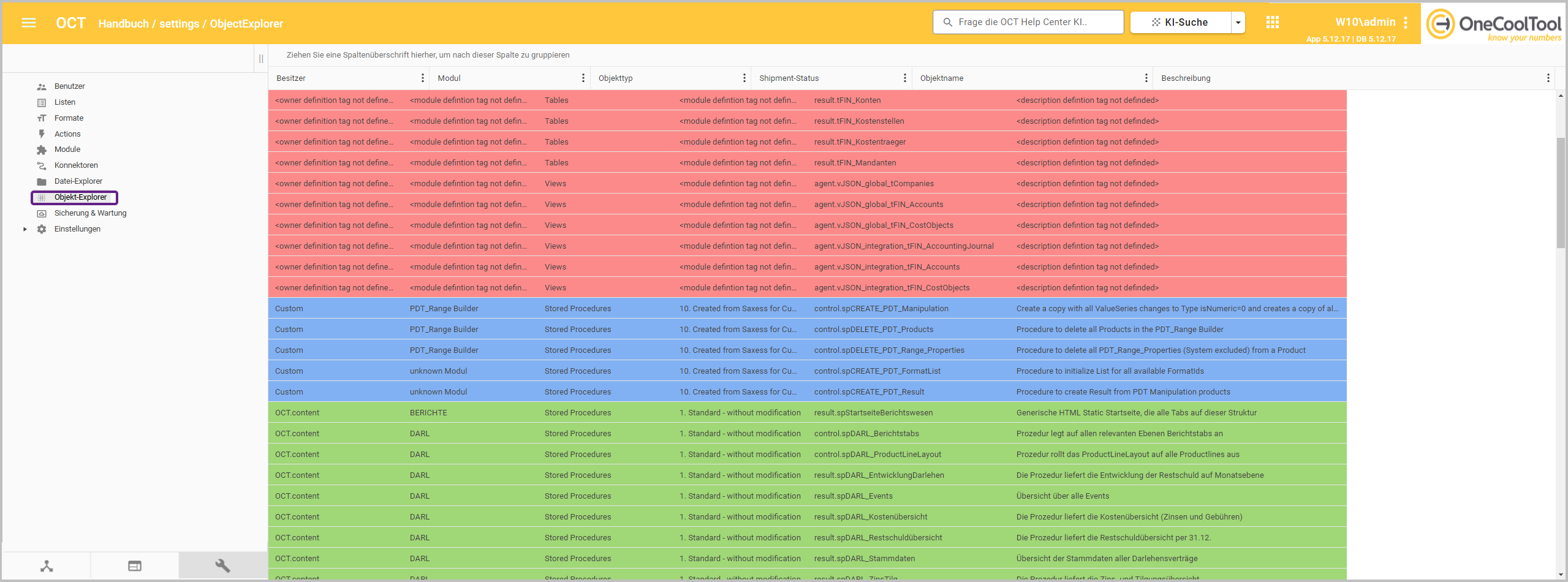Switch to the structure tree bottom tab

47,565
